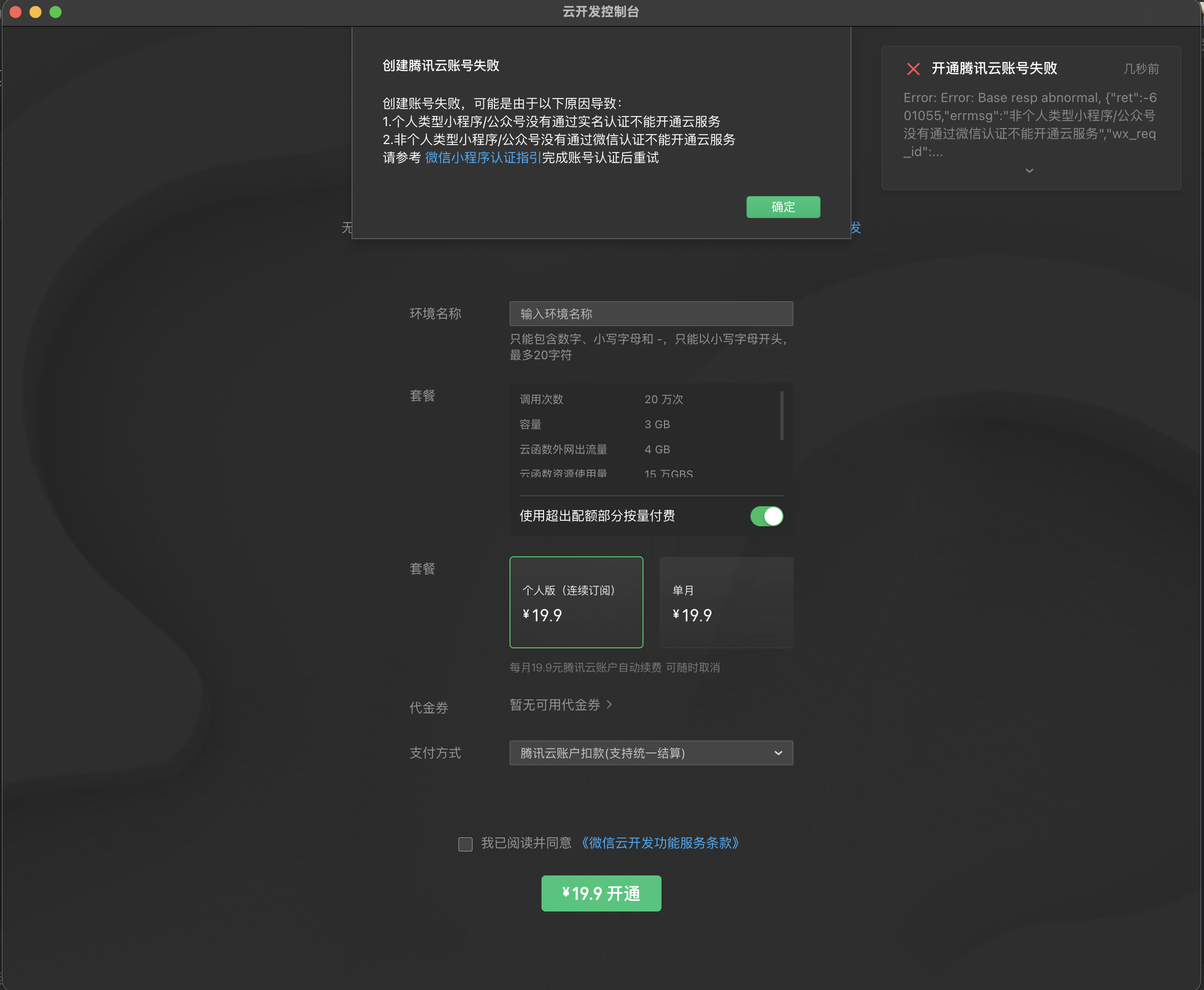The image size is (1204, 990).
Task: Open 腾讯云账户扣款 payment method dropdown
Action: (x=650, y=753)
